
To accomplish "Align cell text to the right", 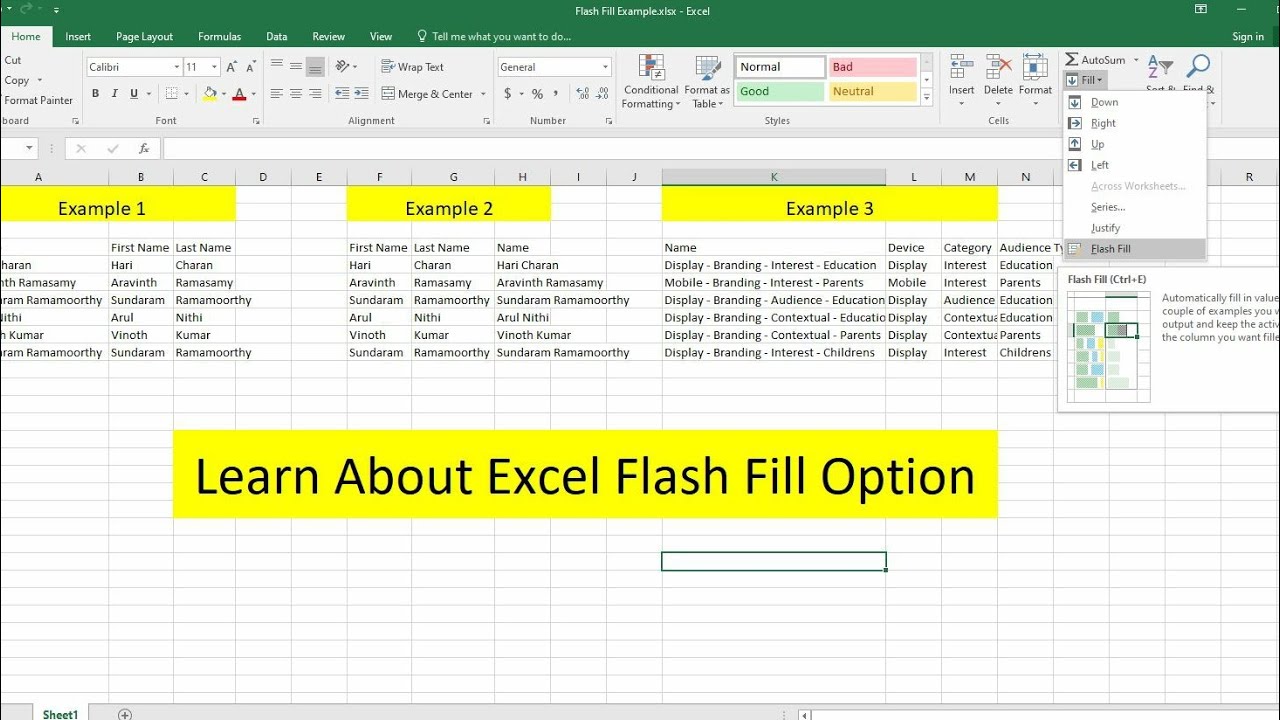I will [x=315, y=94].
